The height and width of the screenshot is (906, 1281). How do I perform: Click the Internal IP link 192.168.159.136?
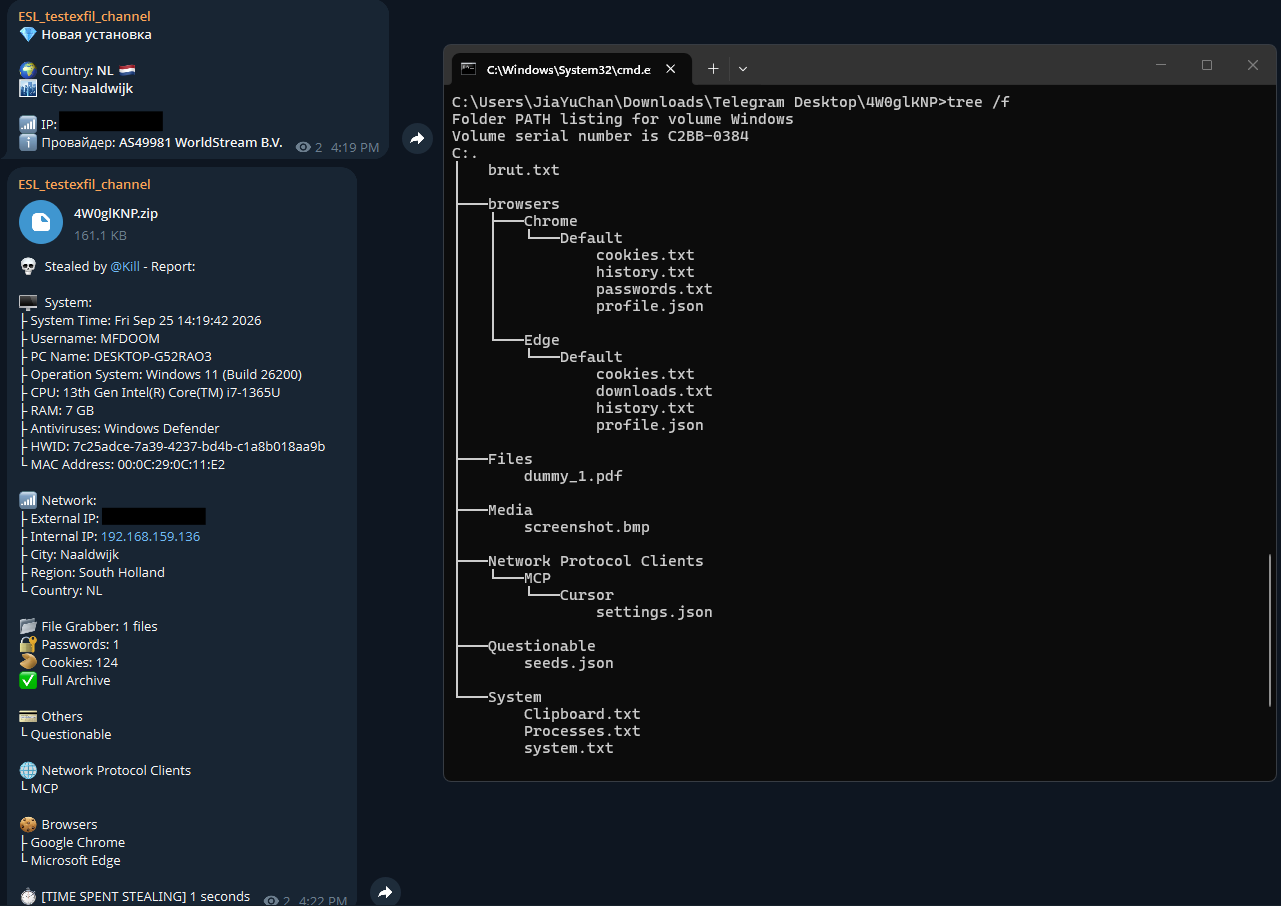150,537
